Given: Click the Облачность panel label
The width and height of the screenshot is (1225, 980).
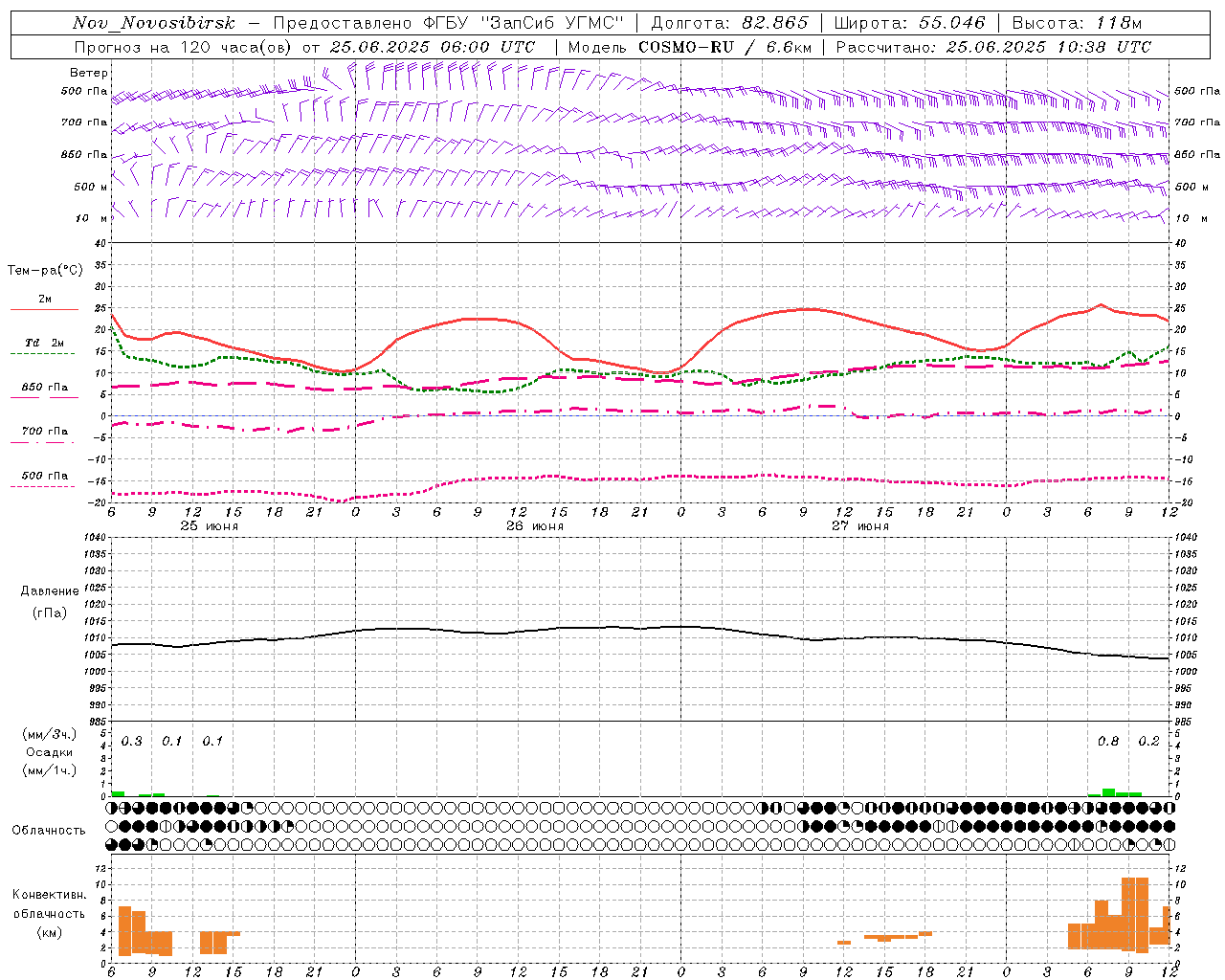Looking at the screenshot, I should click(48, 830).
